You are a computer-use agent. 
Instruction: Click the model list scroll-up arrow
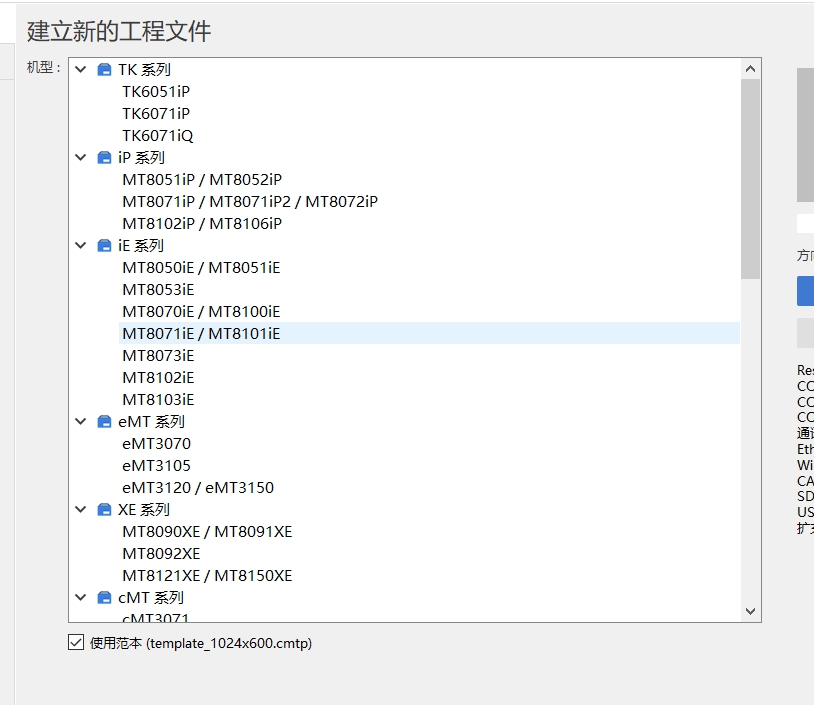[x=750, y=69]
